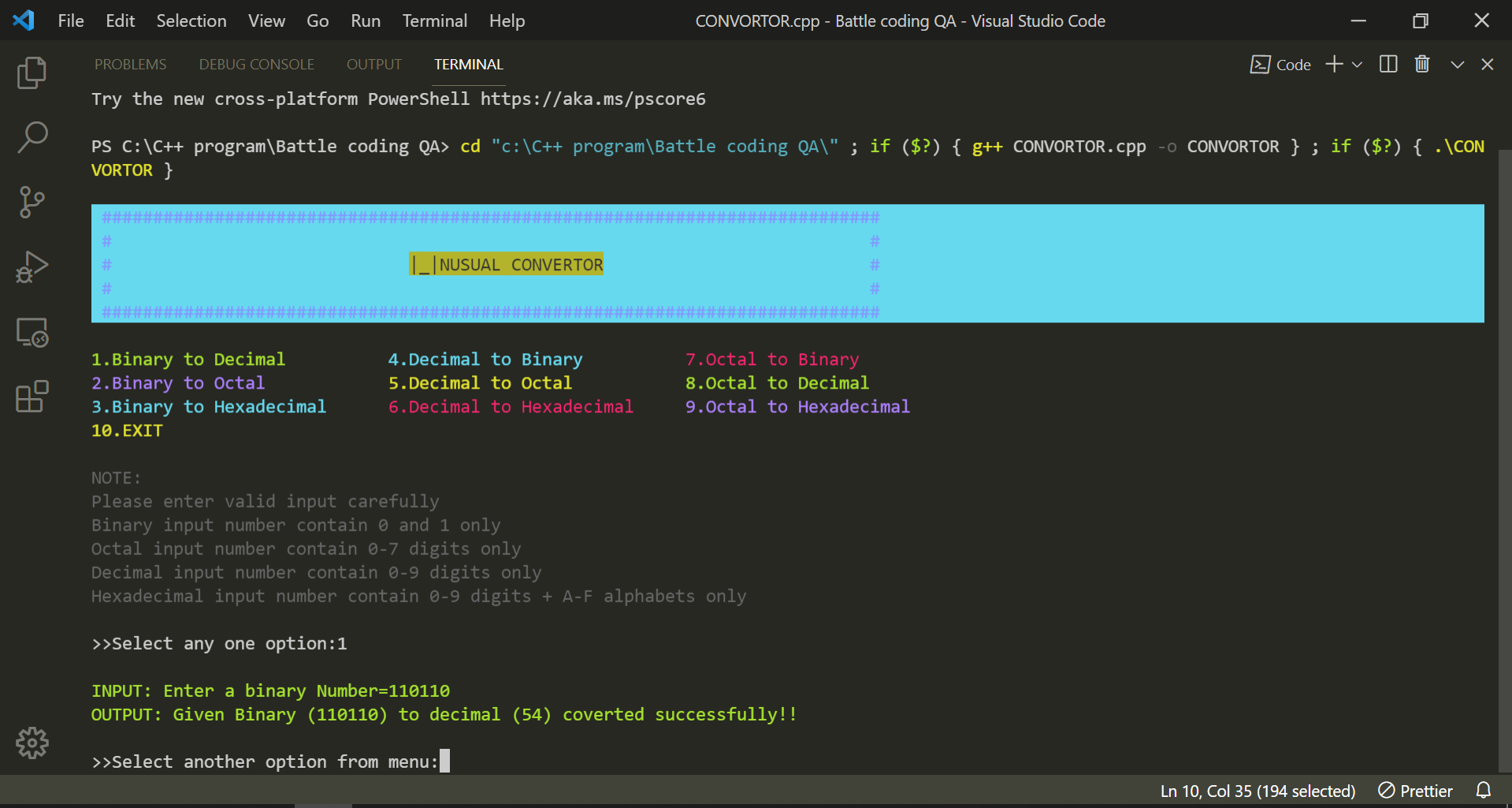Open the Manage settings gear
Screen dimensions: 1512x808
(32, 742)
